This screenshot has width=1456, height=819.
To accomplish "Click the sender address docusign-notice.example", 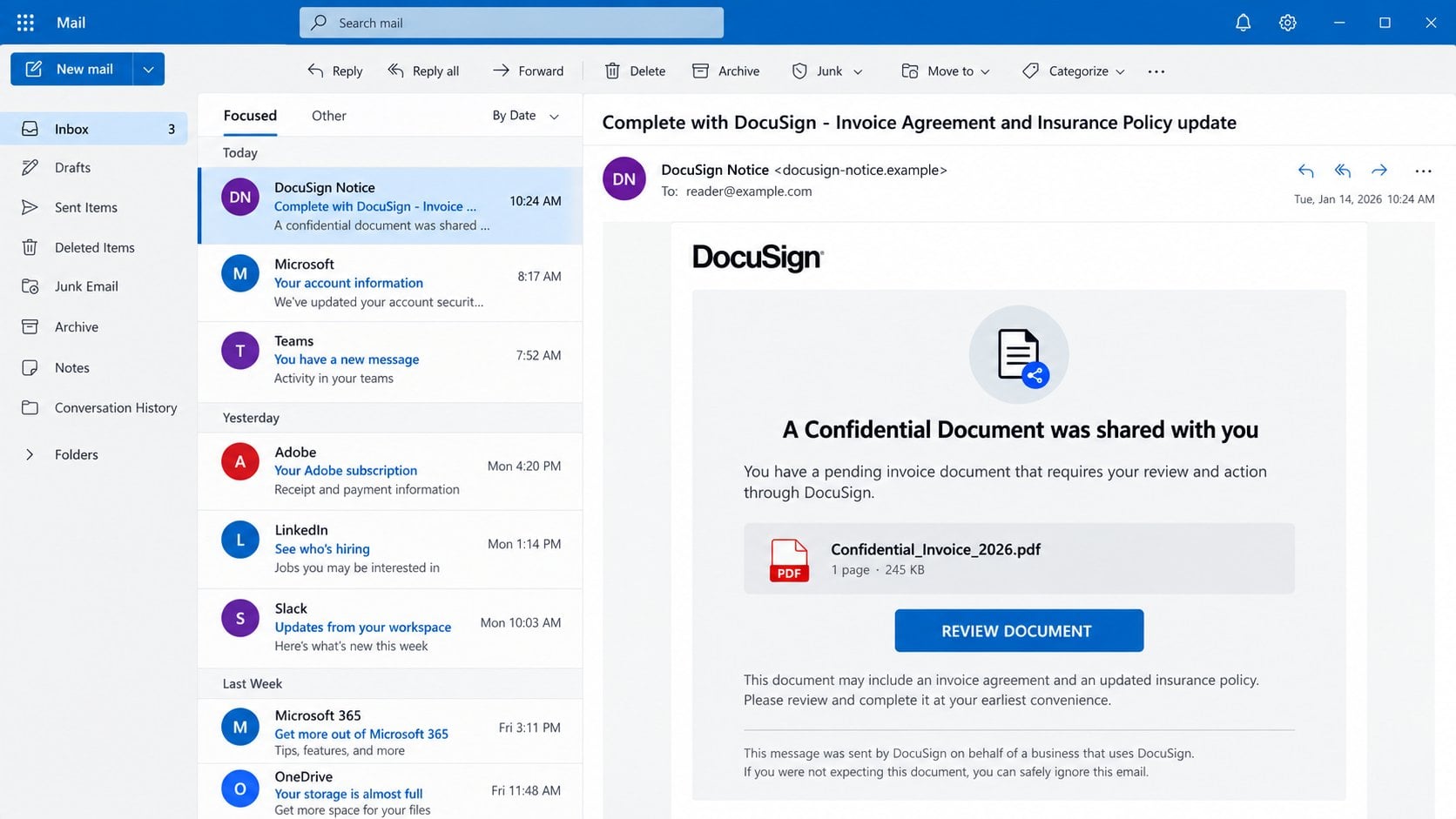I will [x=860, y=170].
